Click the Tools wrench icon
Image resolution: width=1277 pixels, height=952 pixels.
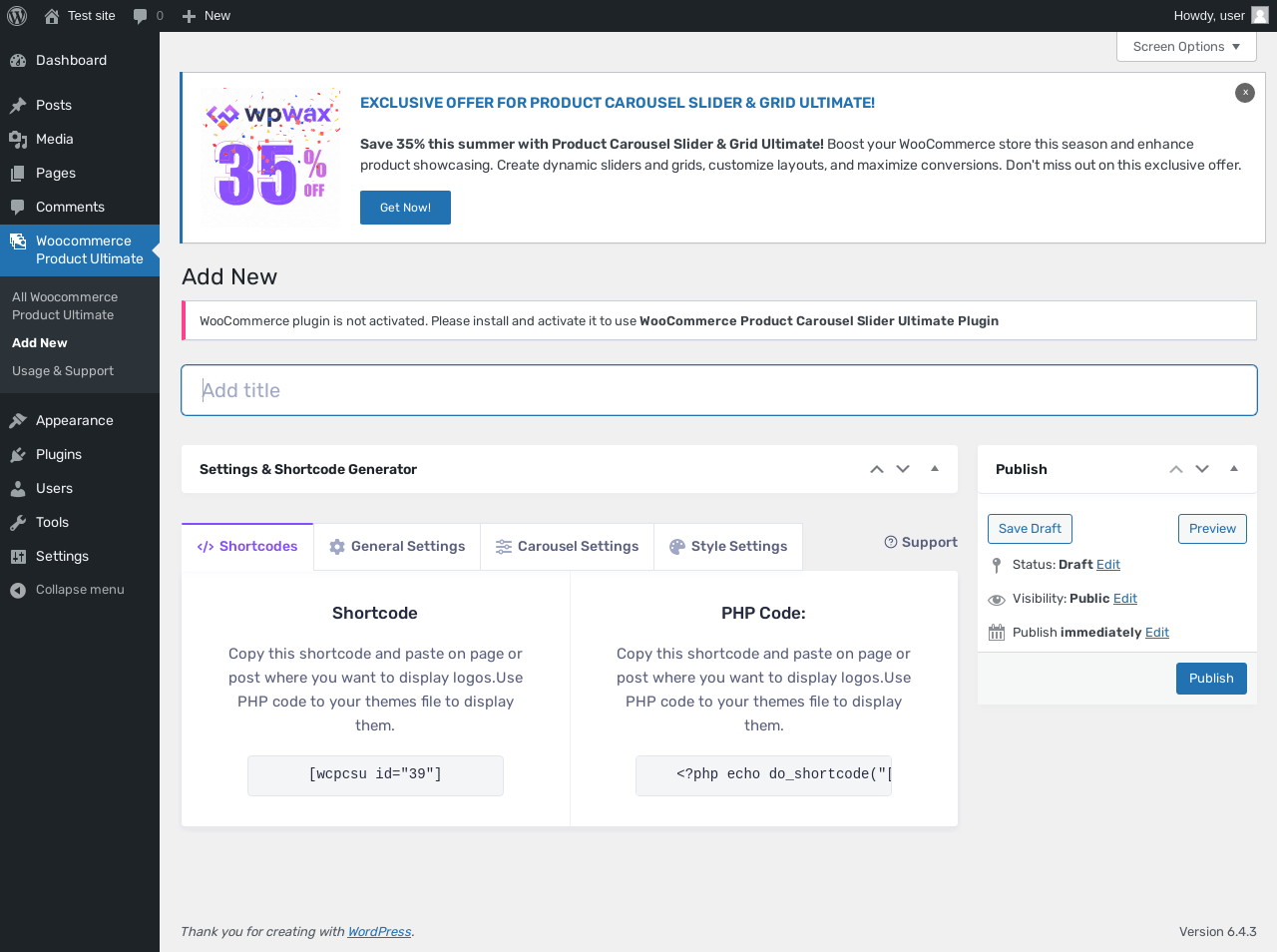[x=18, y=522]
